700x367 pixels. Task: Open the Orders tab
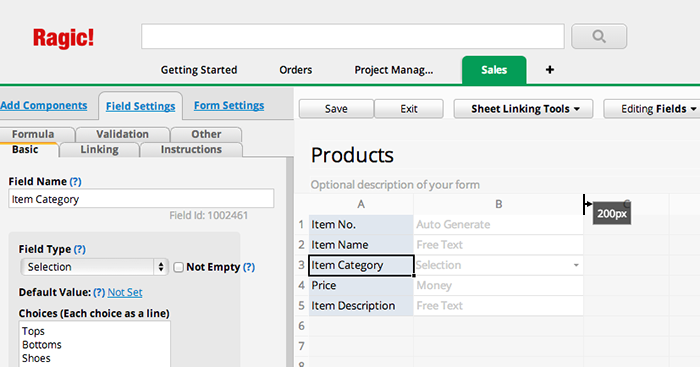296,70
